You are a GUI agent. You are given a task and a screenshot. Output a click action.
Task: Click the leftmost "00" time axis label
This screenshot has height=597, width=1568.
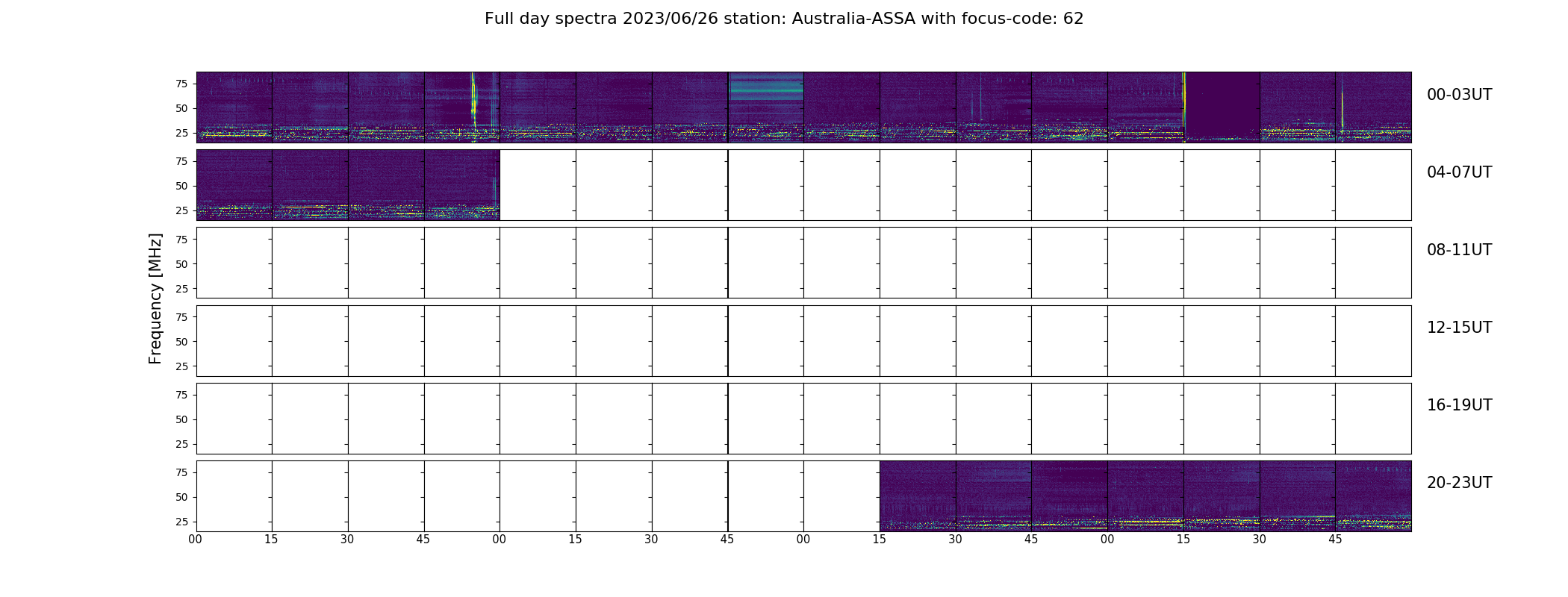196,540
